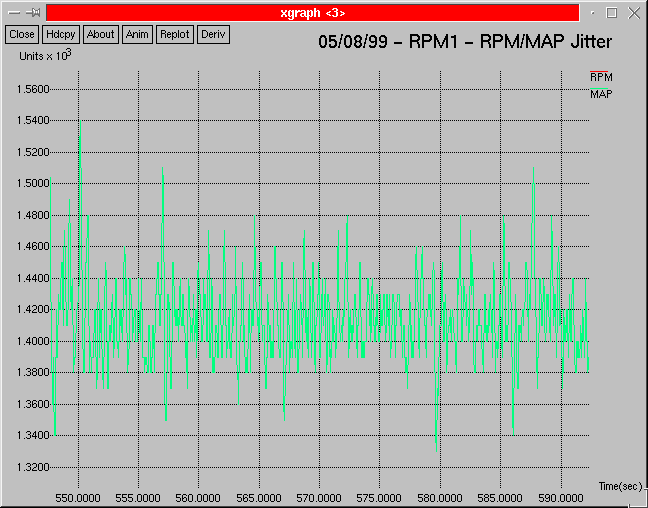This screenshot has width=648, height=508.
Task: Click the 1.3600 y-axis value
Action: [x=33, y=404]
